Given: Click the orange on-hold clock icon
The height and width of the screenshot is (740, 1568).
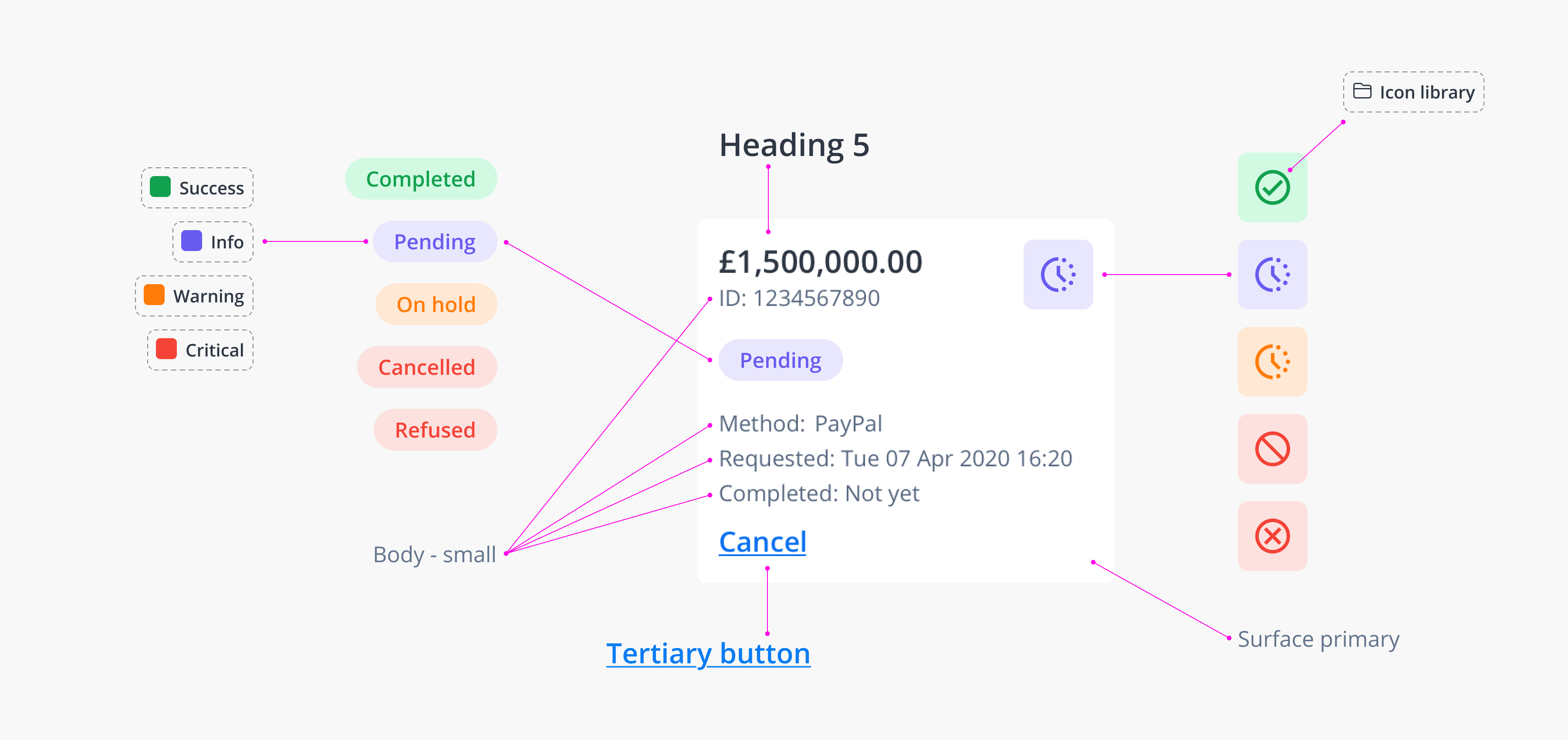Looking at the screenshot, I should click(1272, 362).
